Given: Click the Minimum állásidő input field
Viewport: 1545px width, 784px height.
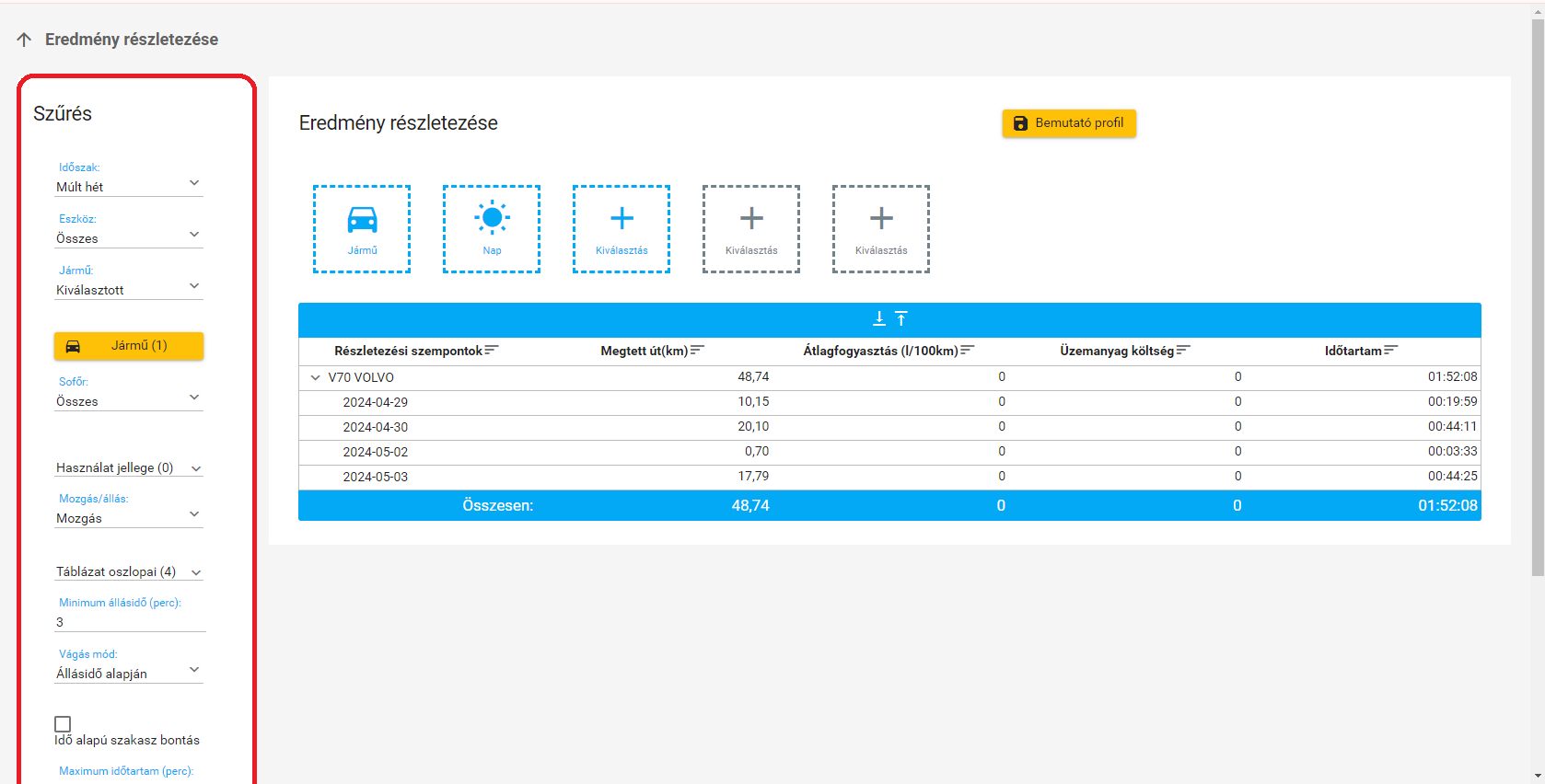Looking at the screenshot, I should tap(129, 622).
